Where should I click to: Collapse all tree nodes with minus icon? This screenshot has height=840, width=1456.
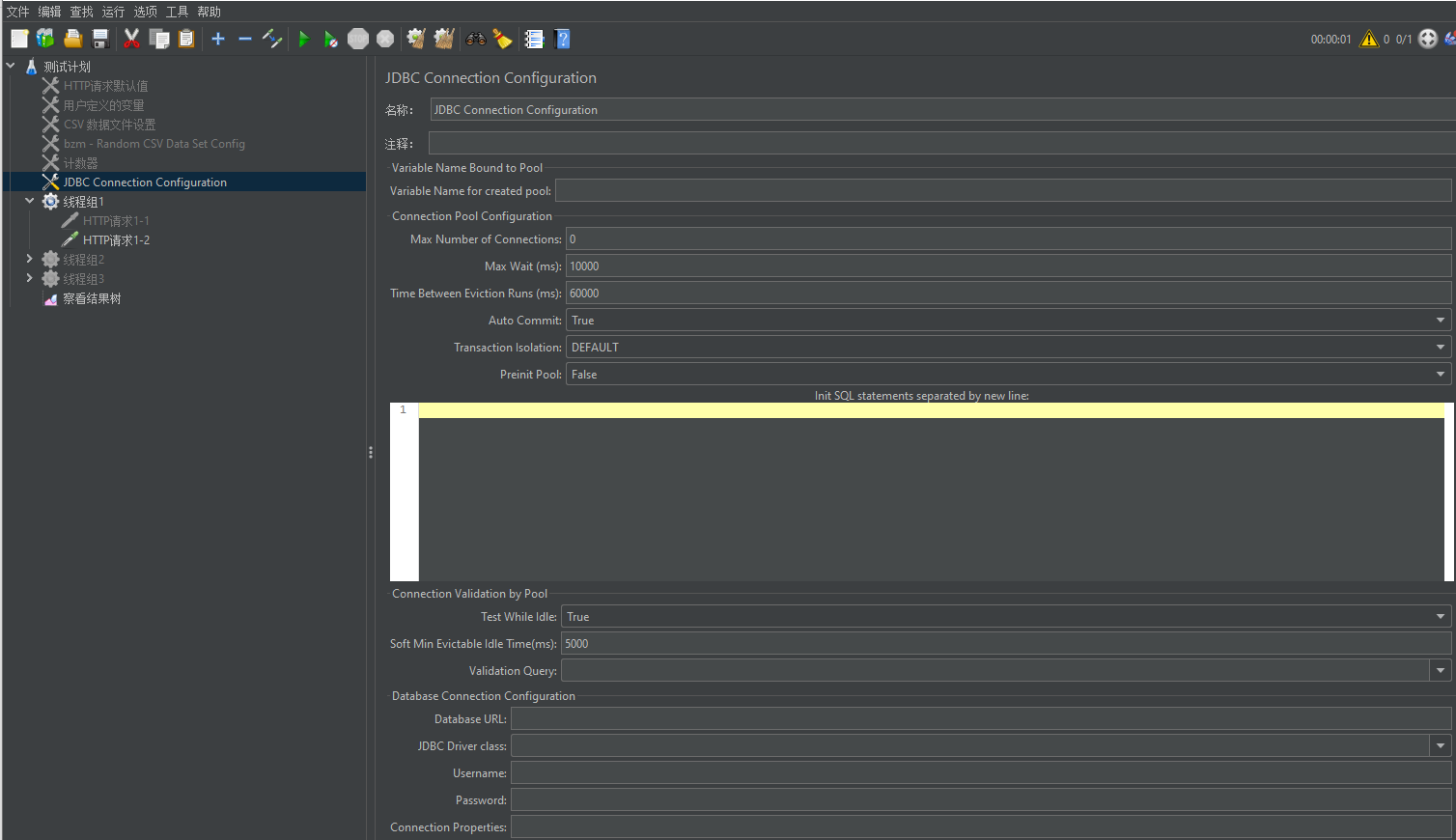[x=245, y=39]
